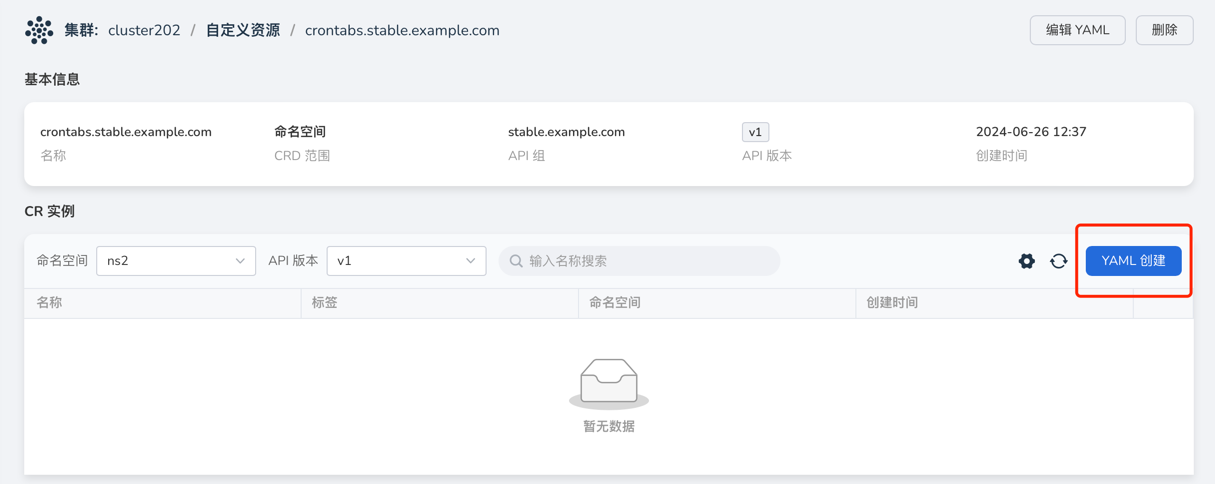The height and width of the screenshot is (484, 1215).
Task: Click the empty inbox placeholder icon
Action: 608,382
